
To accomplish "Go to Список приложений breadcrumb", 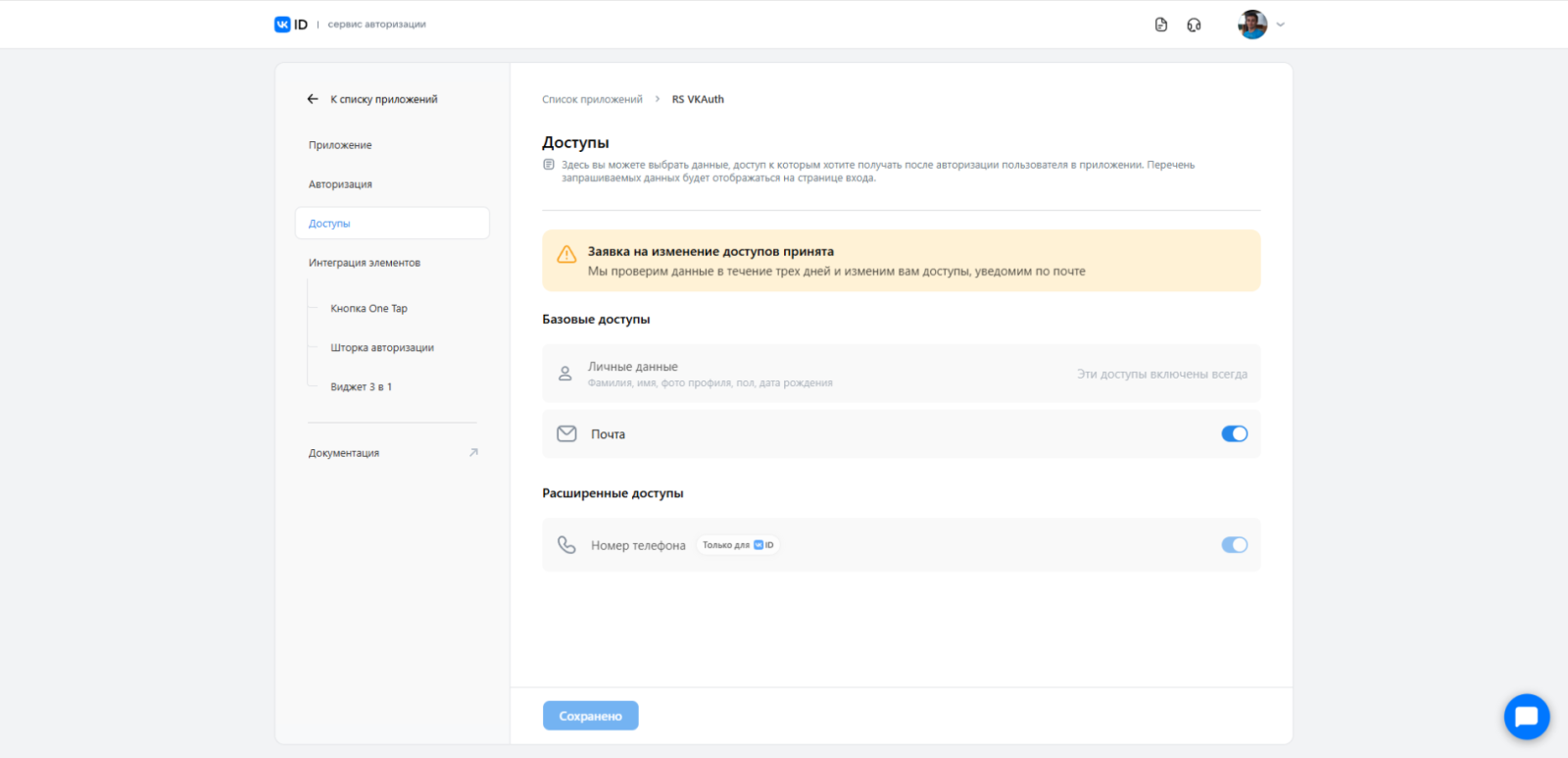I will click(592, 99).
